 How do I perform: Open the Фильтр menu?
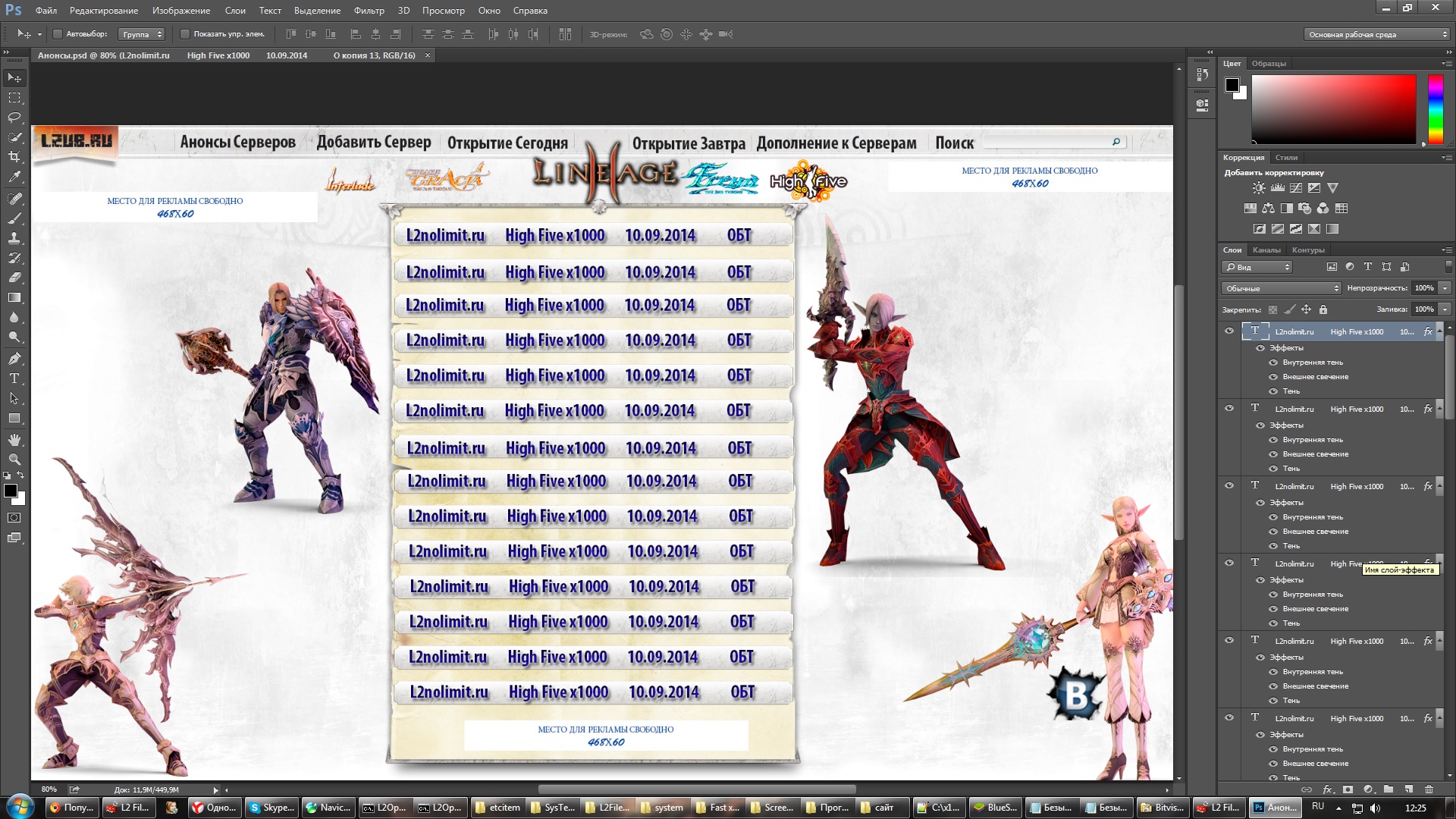[369, 11]
